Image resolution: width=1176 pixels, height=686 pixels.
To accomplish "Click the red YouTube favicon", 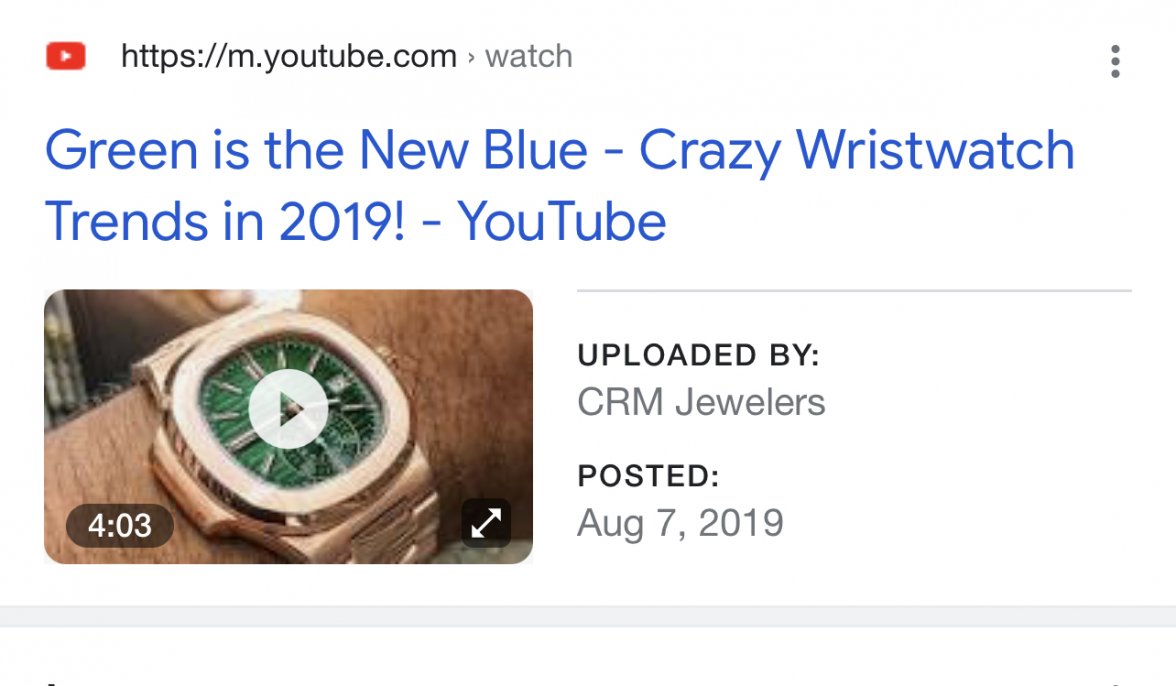I will [66, 56].
